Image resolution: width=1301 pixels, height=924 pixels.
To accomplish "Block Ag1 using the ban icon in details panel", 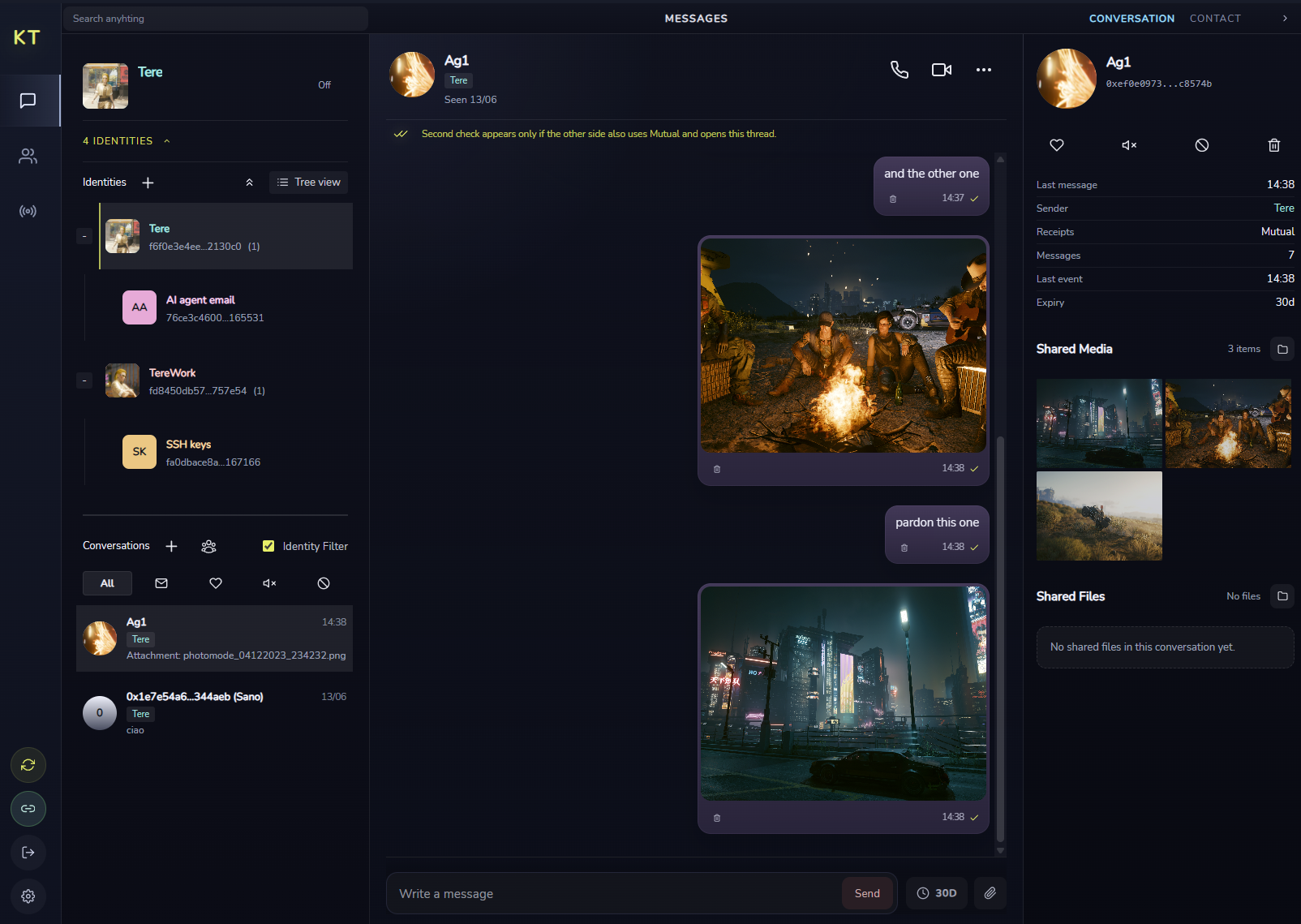I will coord(1202,145).
